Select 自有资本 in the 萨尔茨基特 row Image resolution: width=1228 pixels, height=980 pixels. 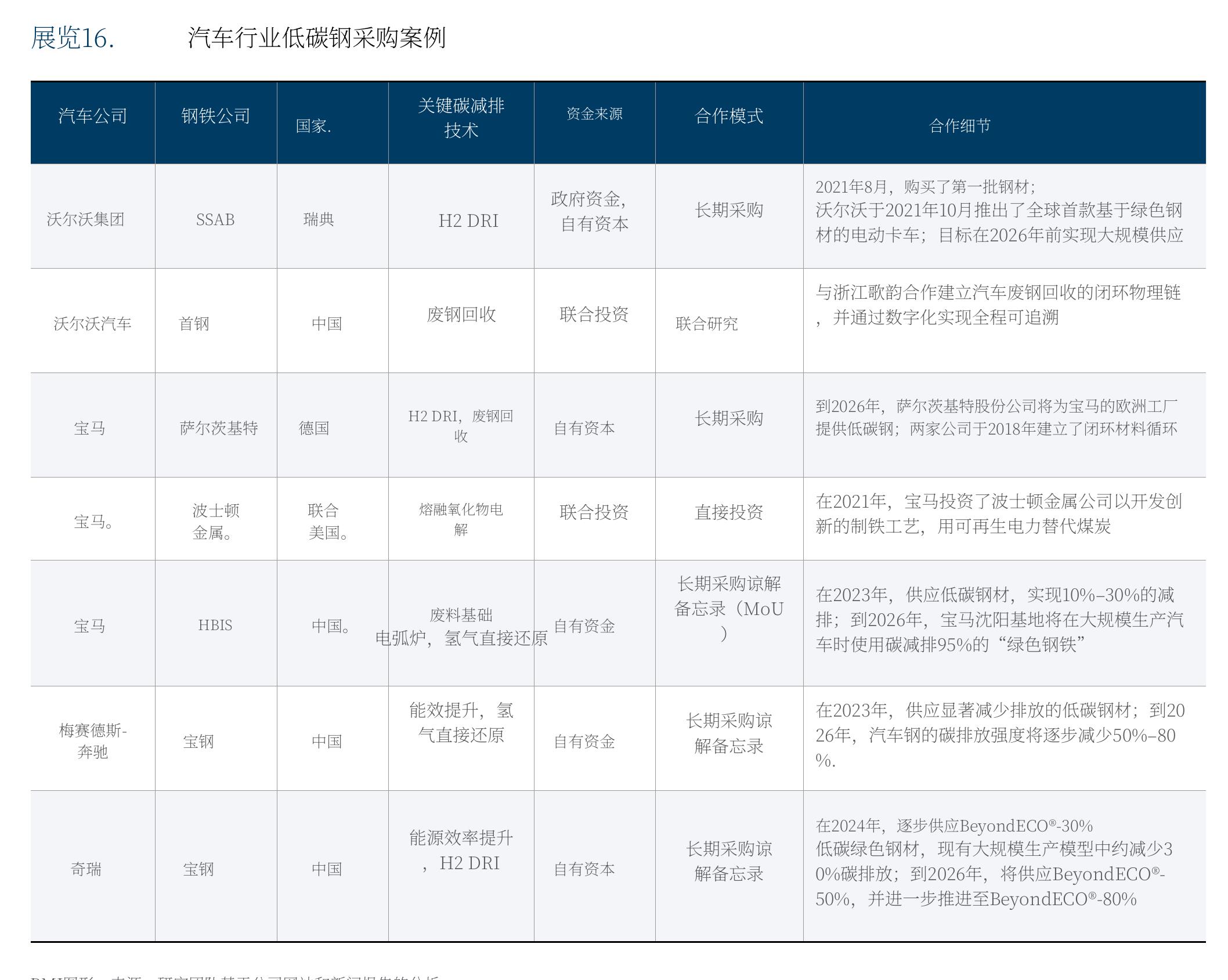[584, 428]
